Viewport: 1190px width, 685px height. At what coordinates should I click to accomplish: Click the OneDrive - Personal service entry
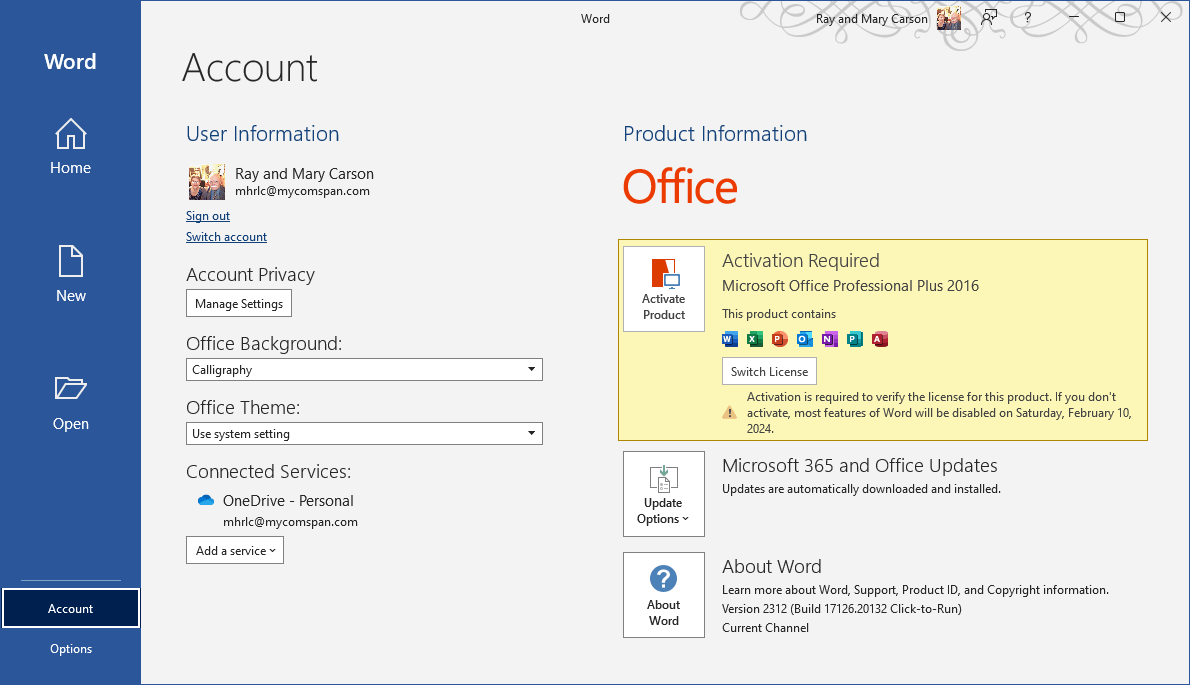[288, 501]
